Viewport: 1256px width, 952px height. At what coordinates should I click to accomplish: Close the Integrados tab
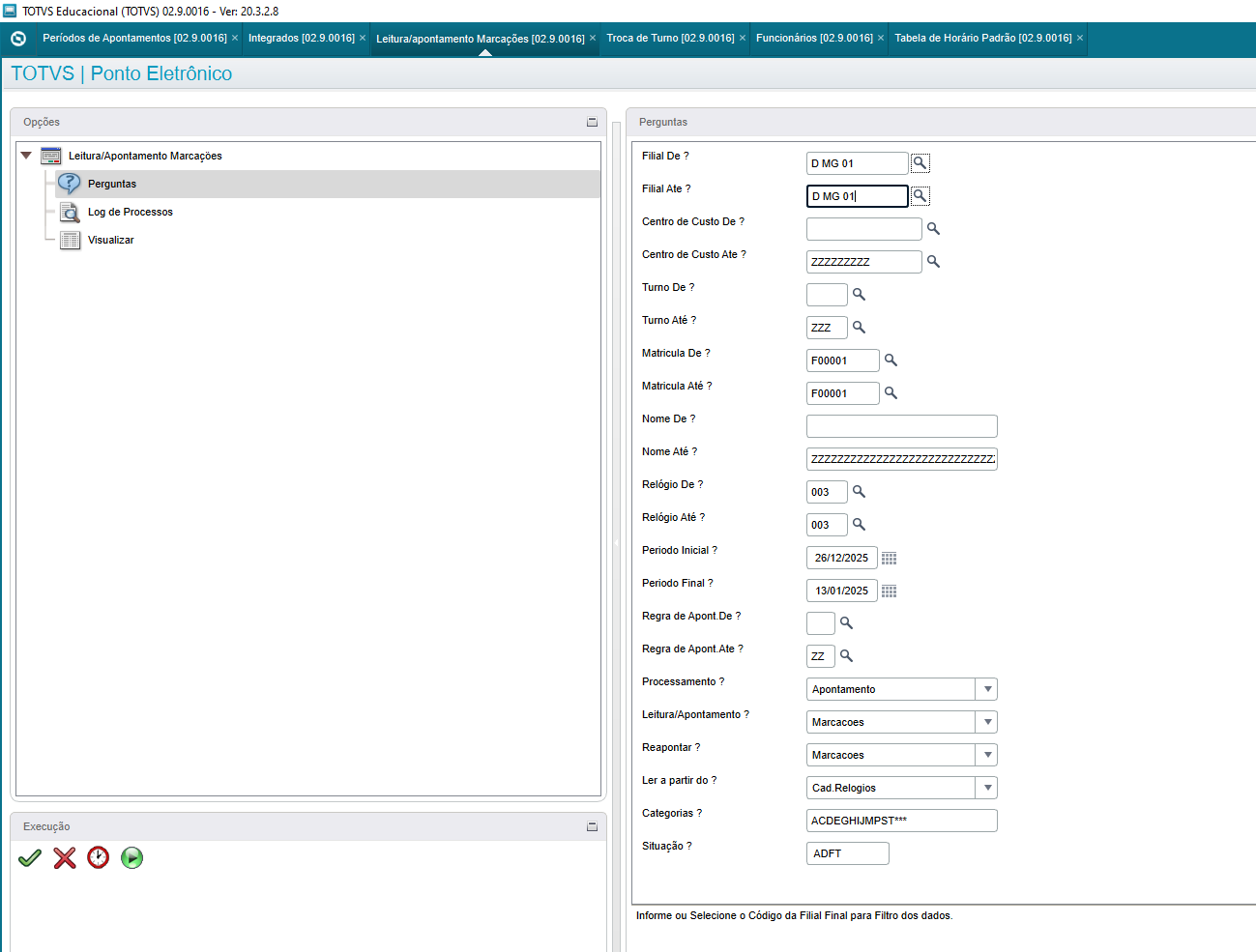pos(363,39)
